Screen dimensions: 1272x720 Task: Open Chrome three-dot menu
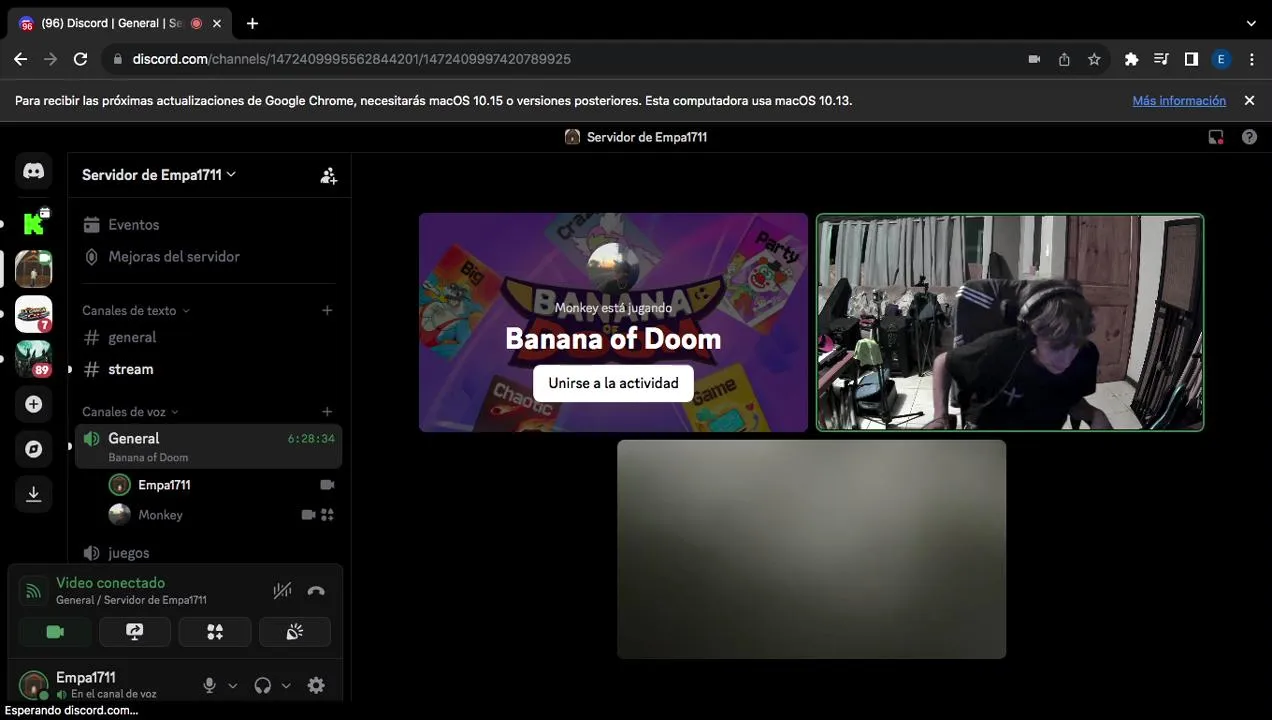[x=1251, y=59]
